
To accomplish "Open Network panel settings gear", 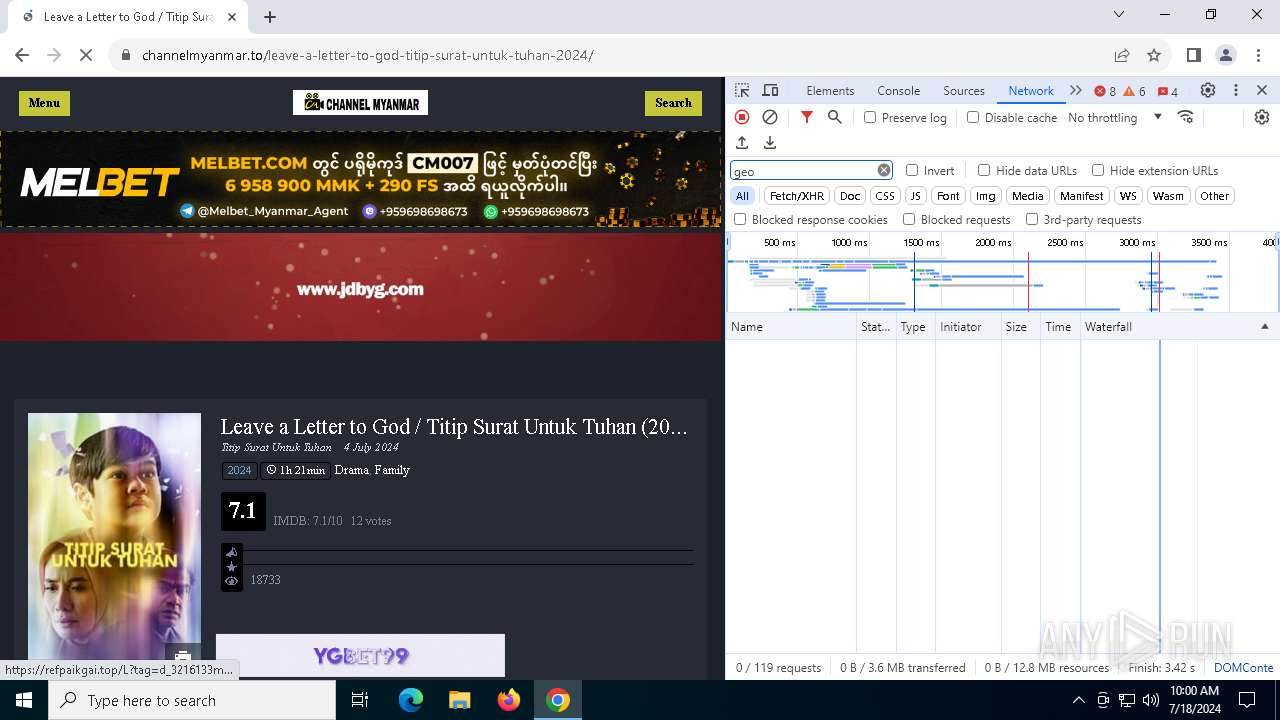I will click(1262, 117).
